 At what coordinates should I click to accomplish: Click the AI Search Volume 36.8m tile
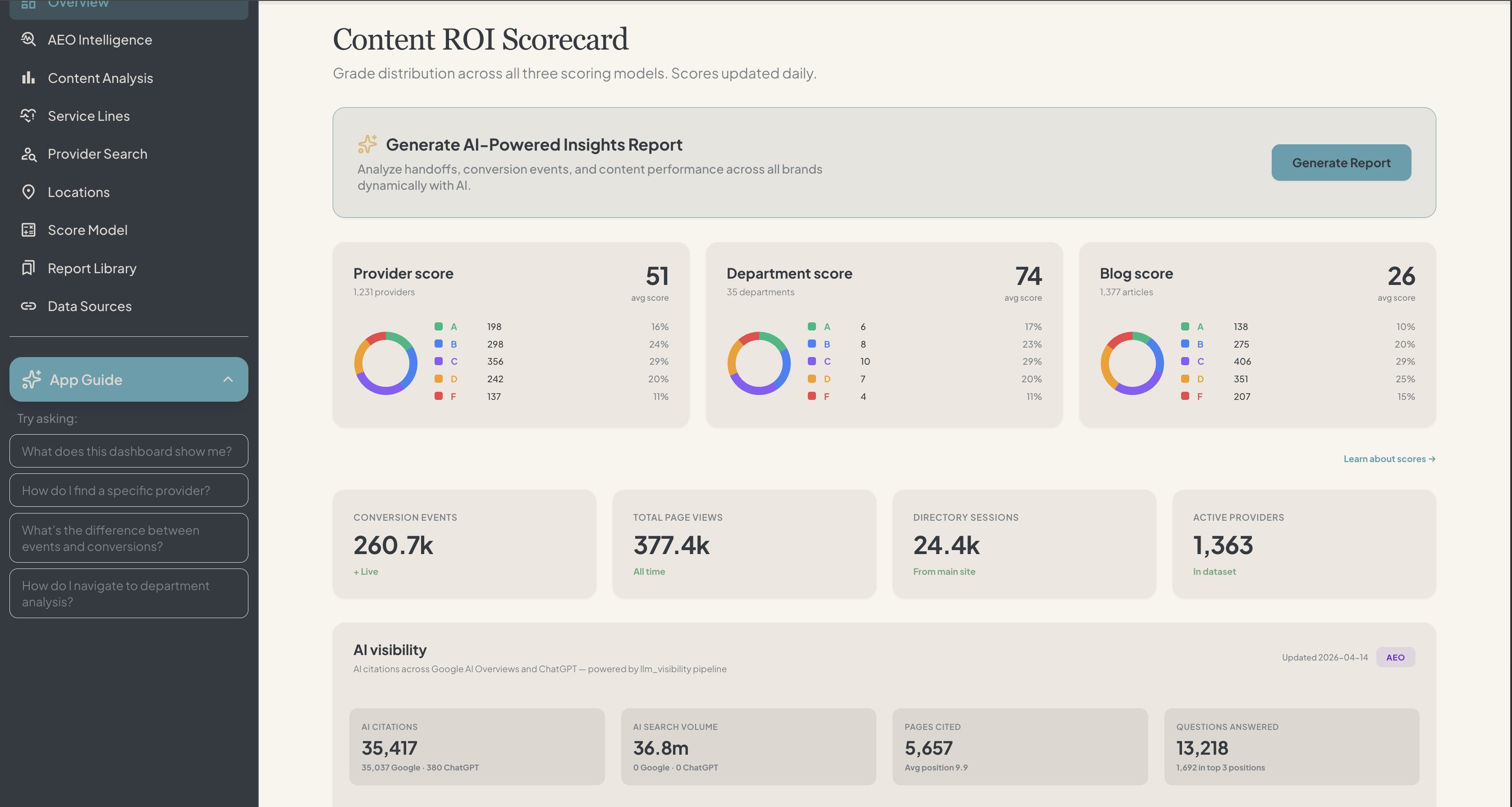click(x=748, y=747)
